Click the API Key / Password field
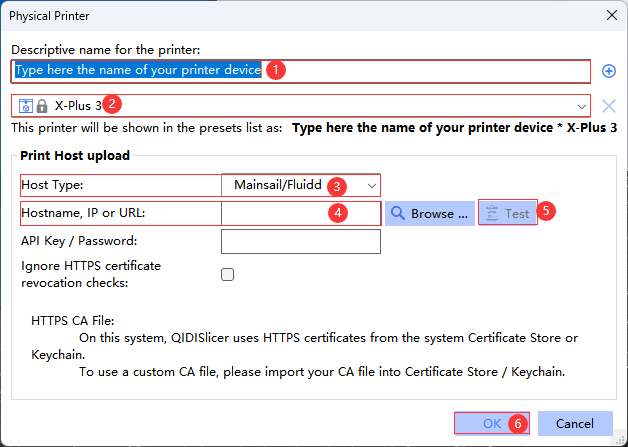The height and width of the screenshot is (447, 628). coord(300,241)
